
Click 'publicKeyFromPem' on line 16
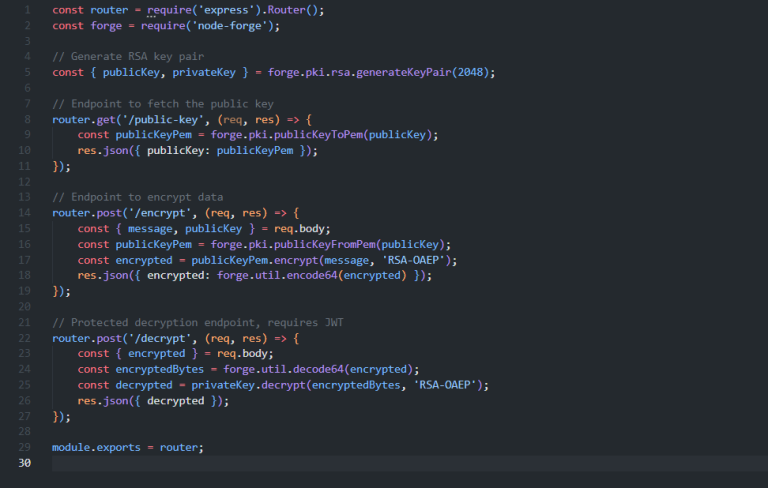[325, 244]
